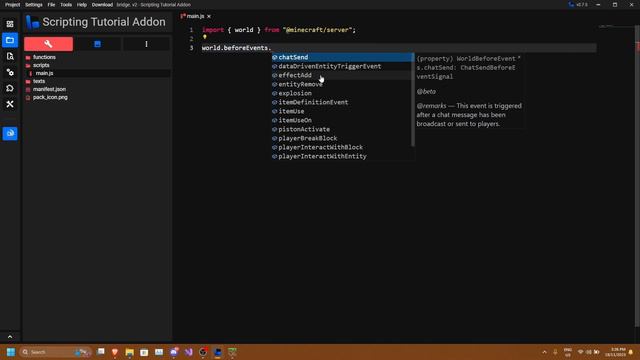Viewport: 640px width, 360px height.
Task: Open the Windows Start menu
Action: (x=11, y=352)
